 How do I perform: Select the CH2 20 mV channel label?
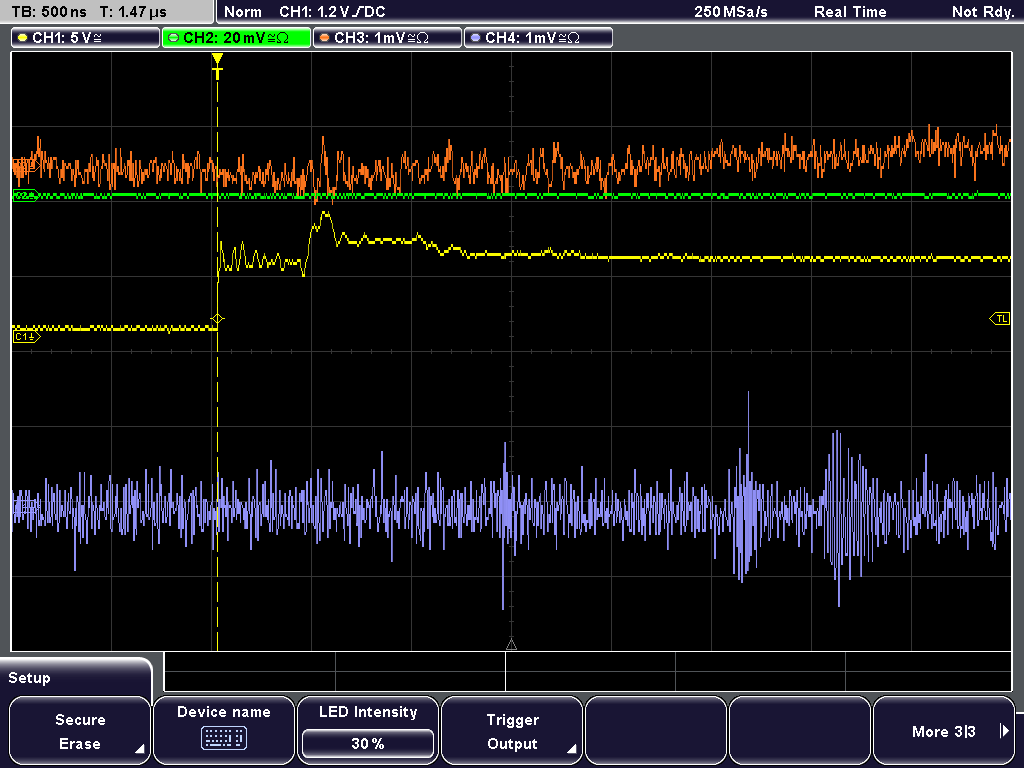coord(236,38)
